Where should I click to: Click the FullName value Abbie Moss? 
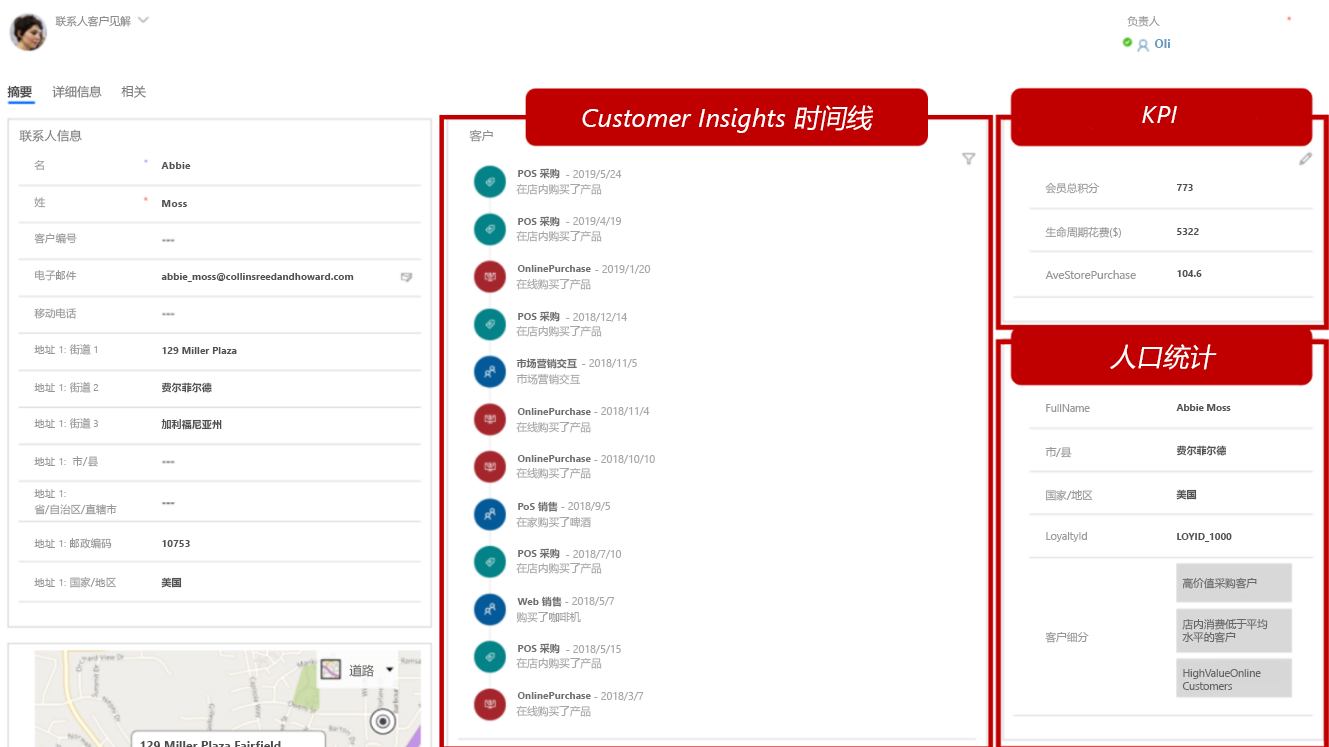pyautogui.click(x=1204, y=408)
